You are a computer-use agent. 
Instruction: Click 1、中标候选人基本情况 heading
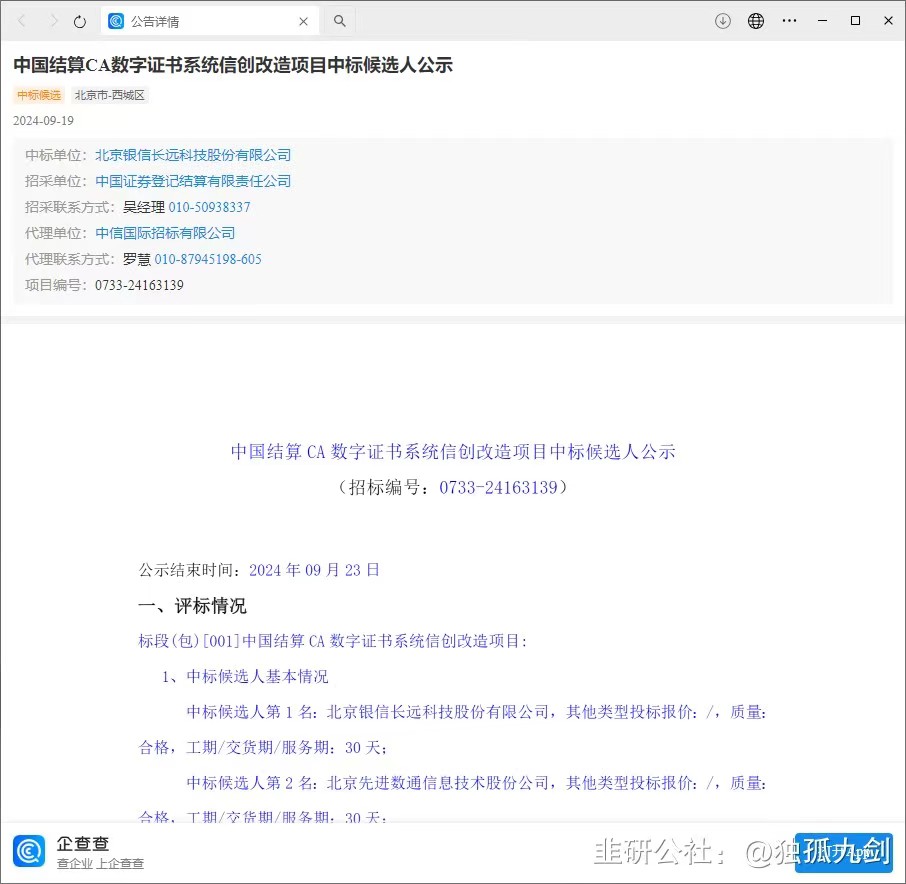point(245,676)
